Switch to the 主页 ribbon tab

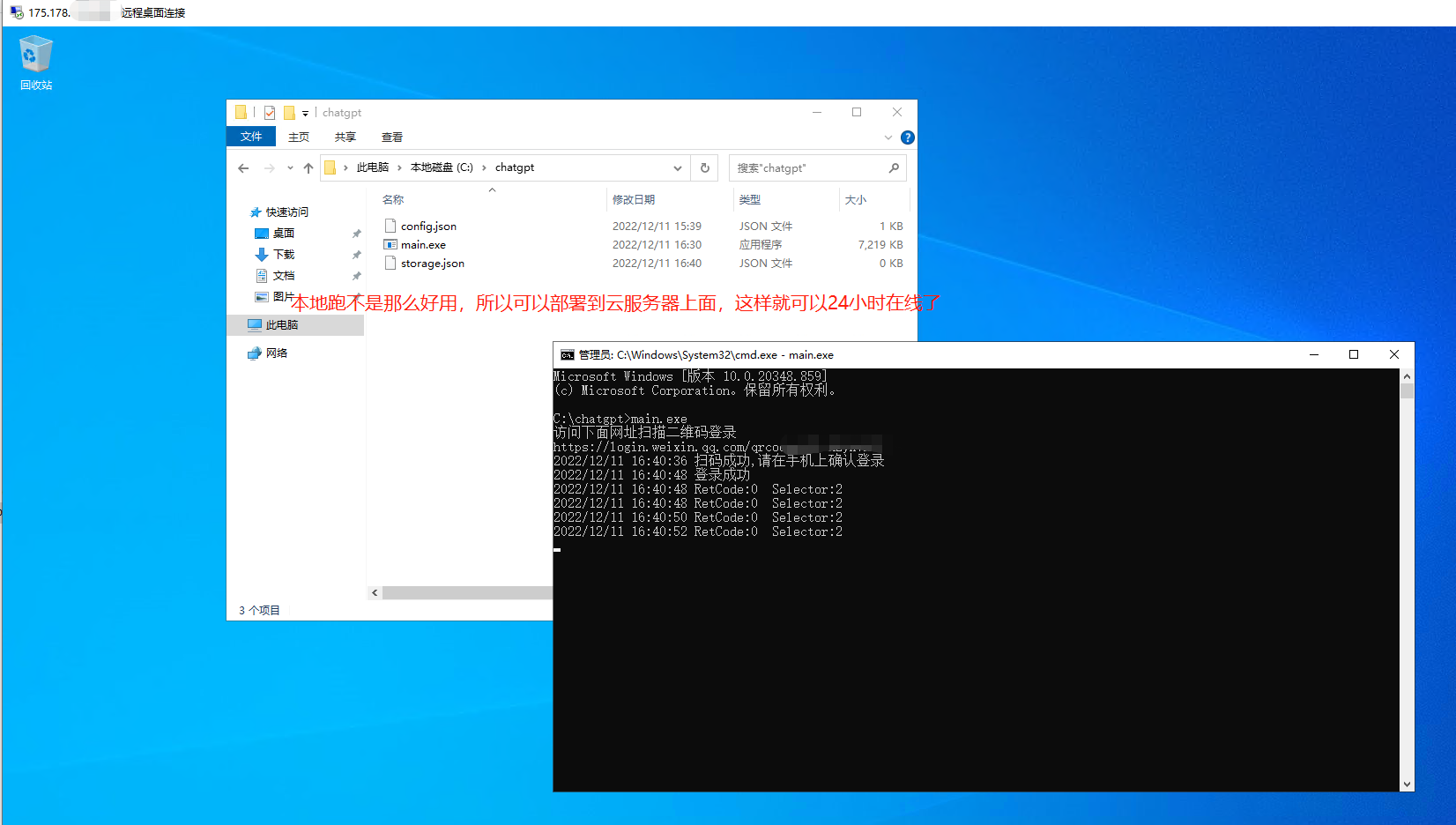pos(299,137)
